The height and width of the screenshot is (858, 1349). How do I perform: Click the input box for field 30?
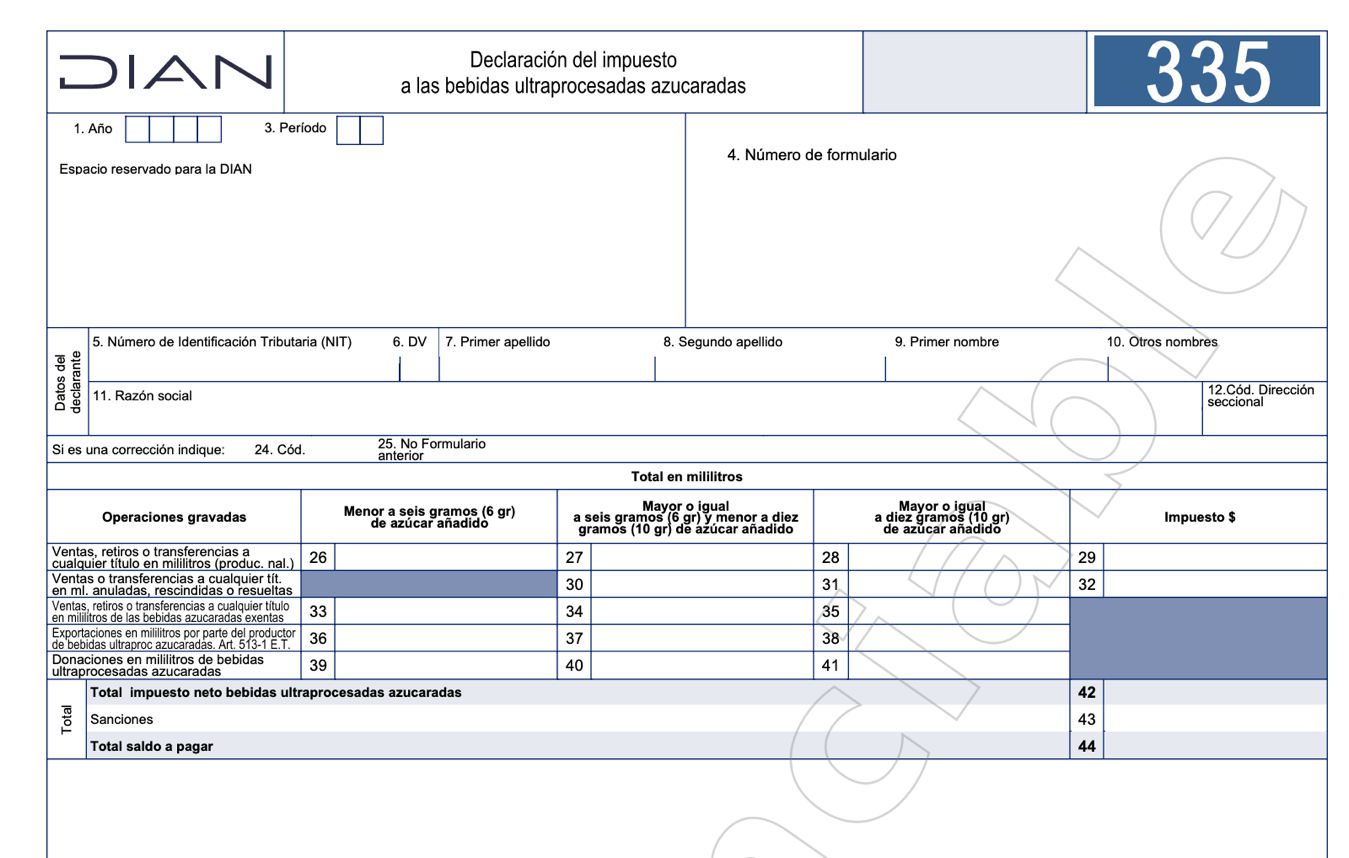pos(702,585)
